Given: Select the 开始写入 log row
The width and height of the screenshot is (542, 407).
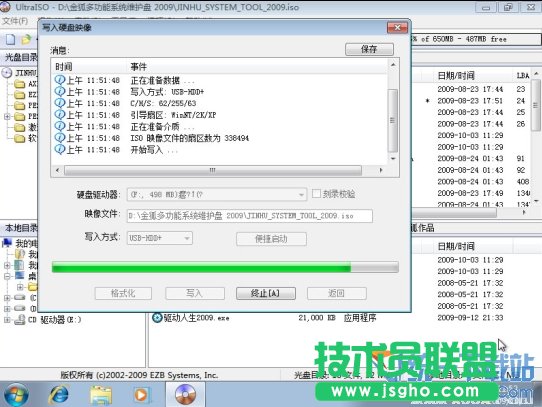Looking at the screenshot, I should pos(220,150).
